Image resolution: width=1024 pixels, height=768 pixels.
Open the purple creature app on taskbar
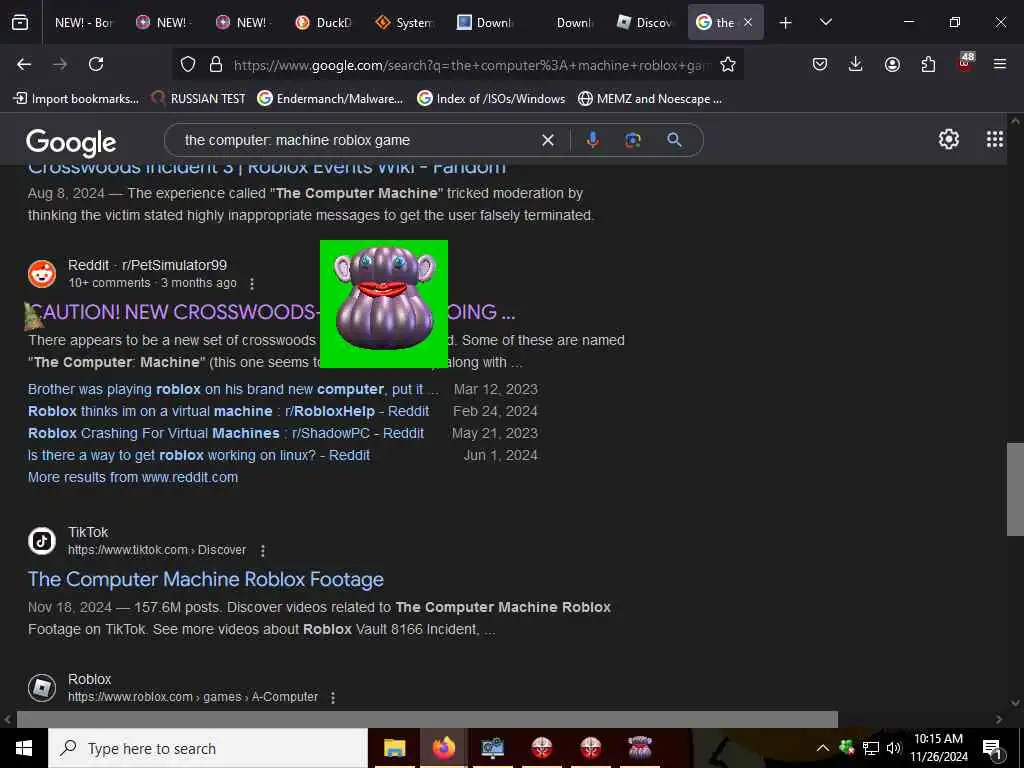(x=640, y=748)
